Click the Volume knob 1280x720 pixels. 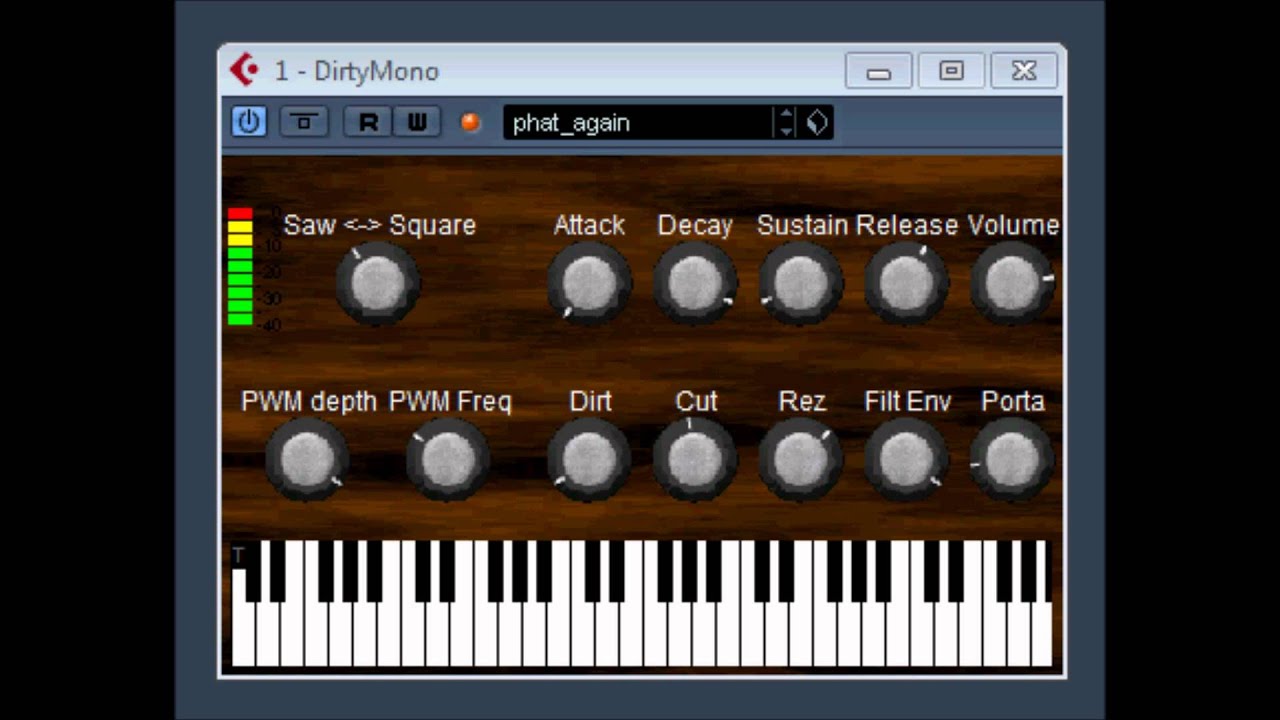coord(1013,284)
